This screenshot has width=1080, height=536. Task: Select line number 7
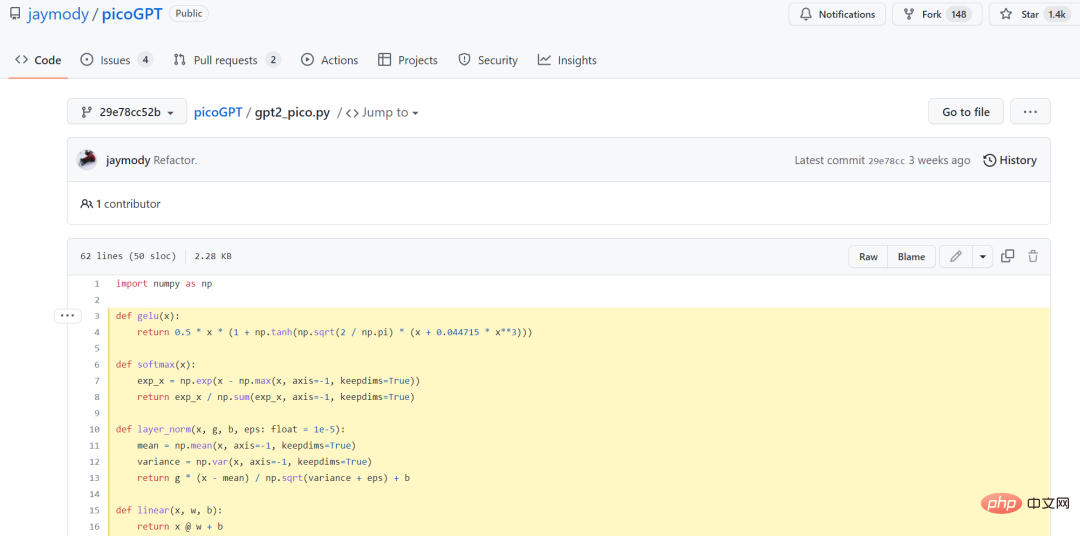tap(96, 380)
